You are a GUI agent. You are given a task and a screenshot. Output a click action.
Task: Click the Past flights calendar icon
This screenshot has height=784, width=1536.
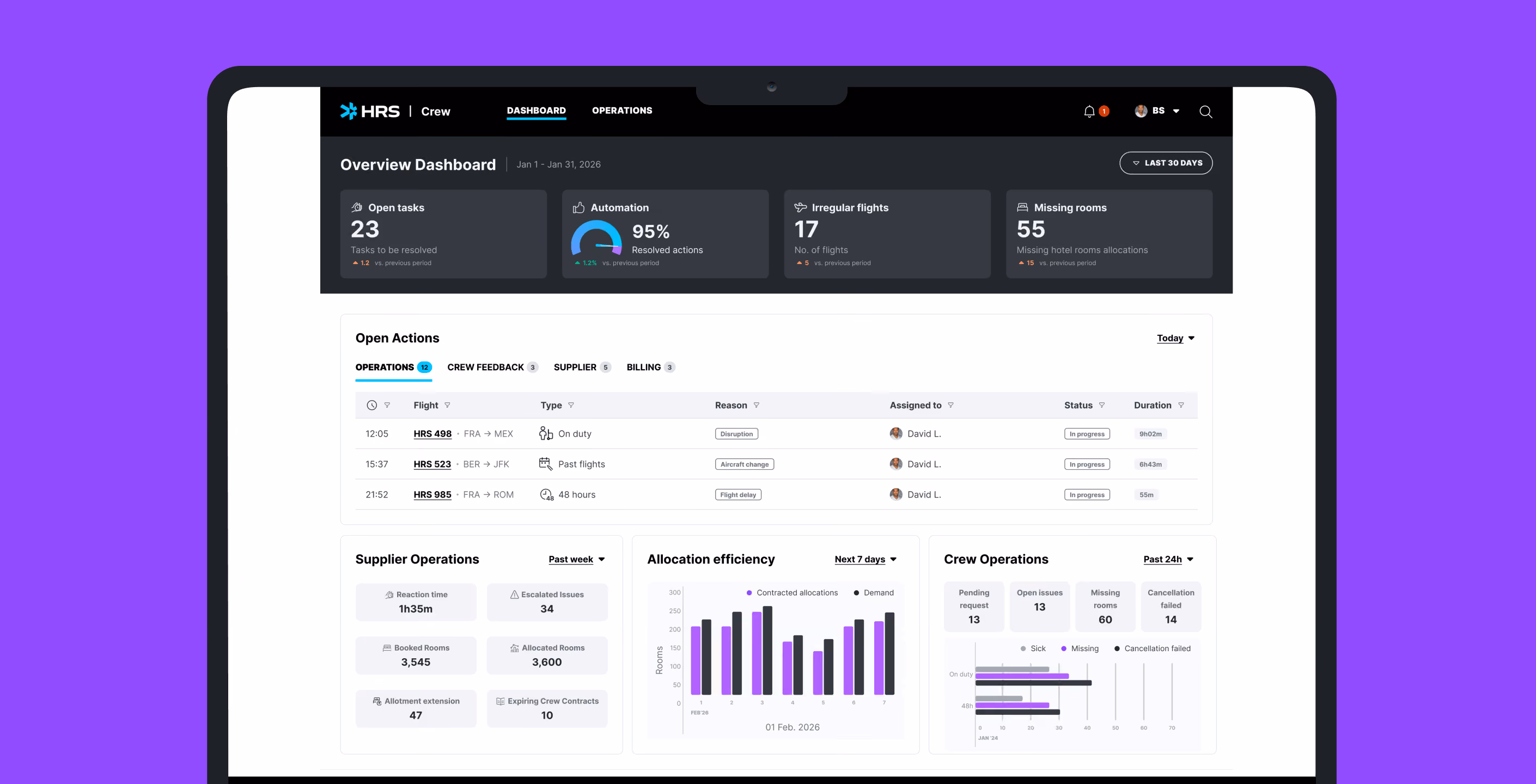546,464
